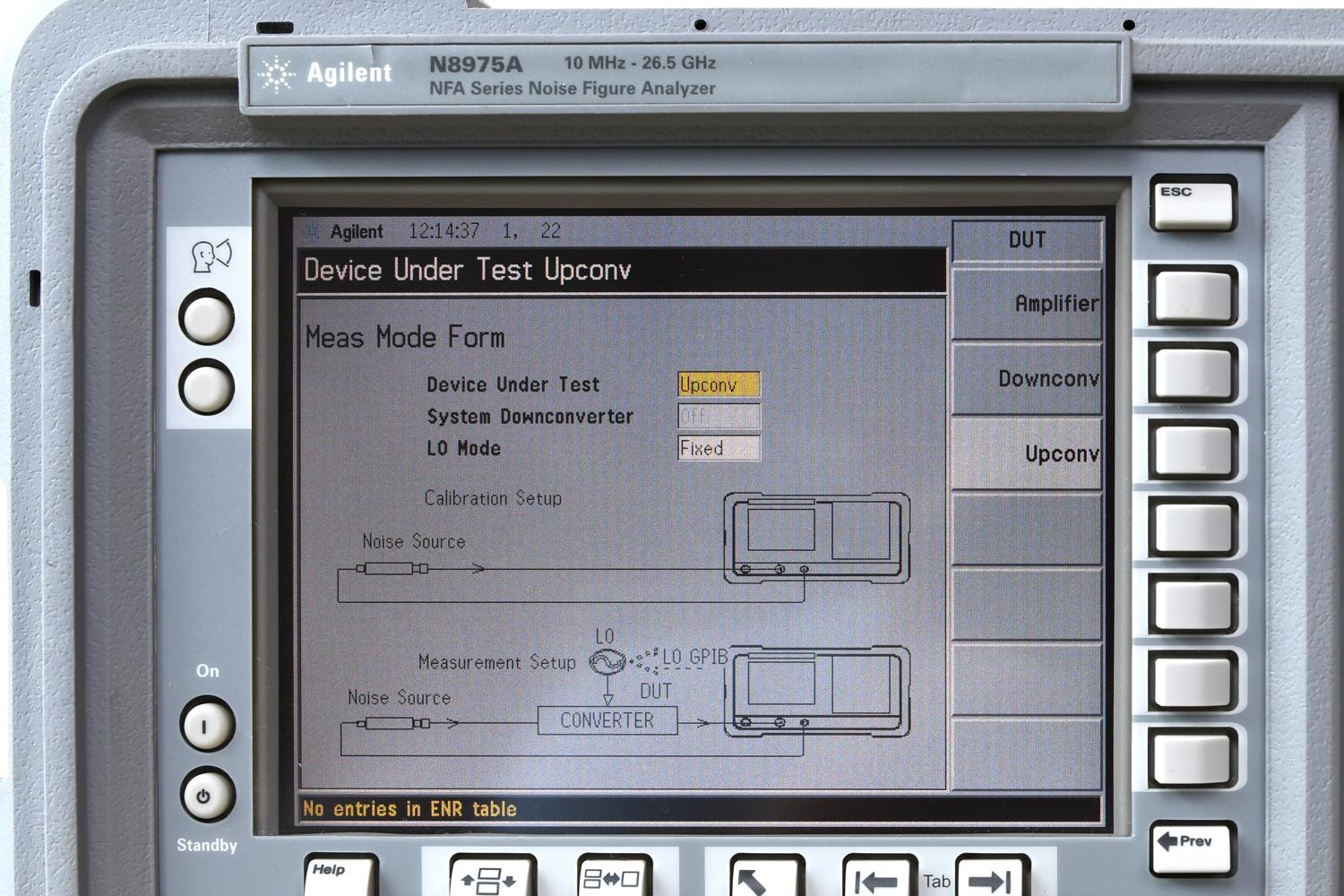Open the Device Under Test Upconv field

pyautogui.click(x=719, y=384)
